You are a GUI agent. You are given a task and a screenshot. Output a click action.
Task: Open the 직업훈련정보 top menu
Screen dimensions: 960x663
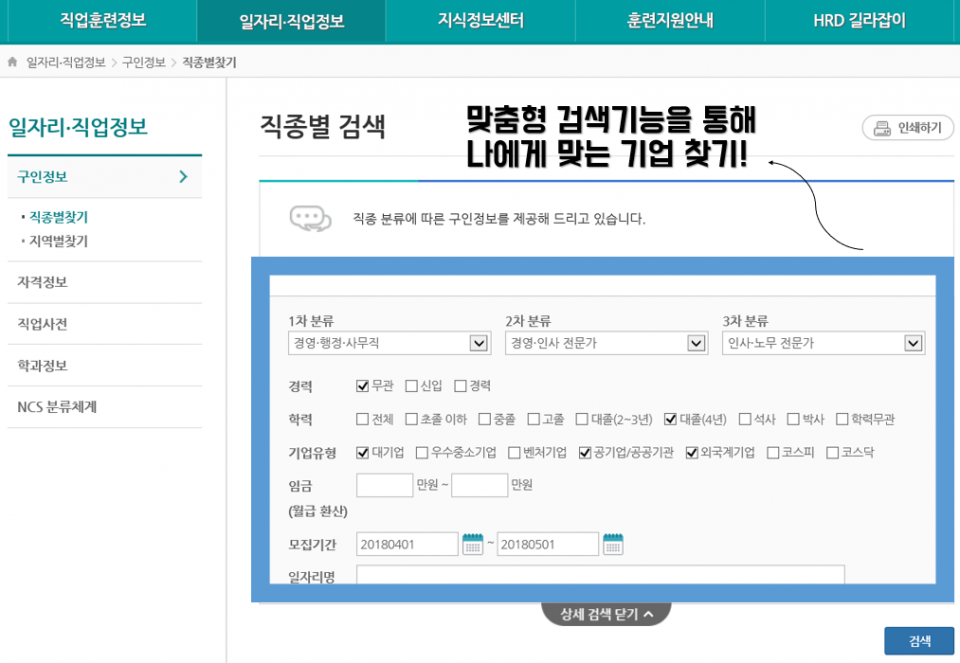(x=98, y=21)
